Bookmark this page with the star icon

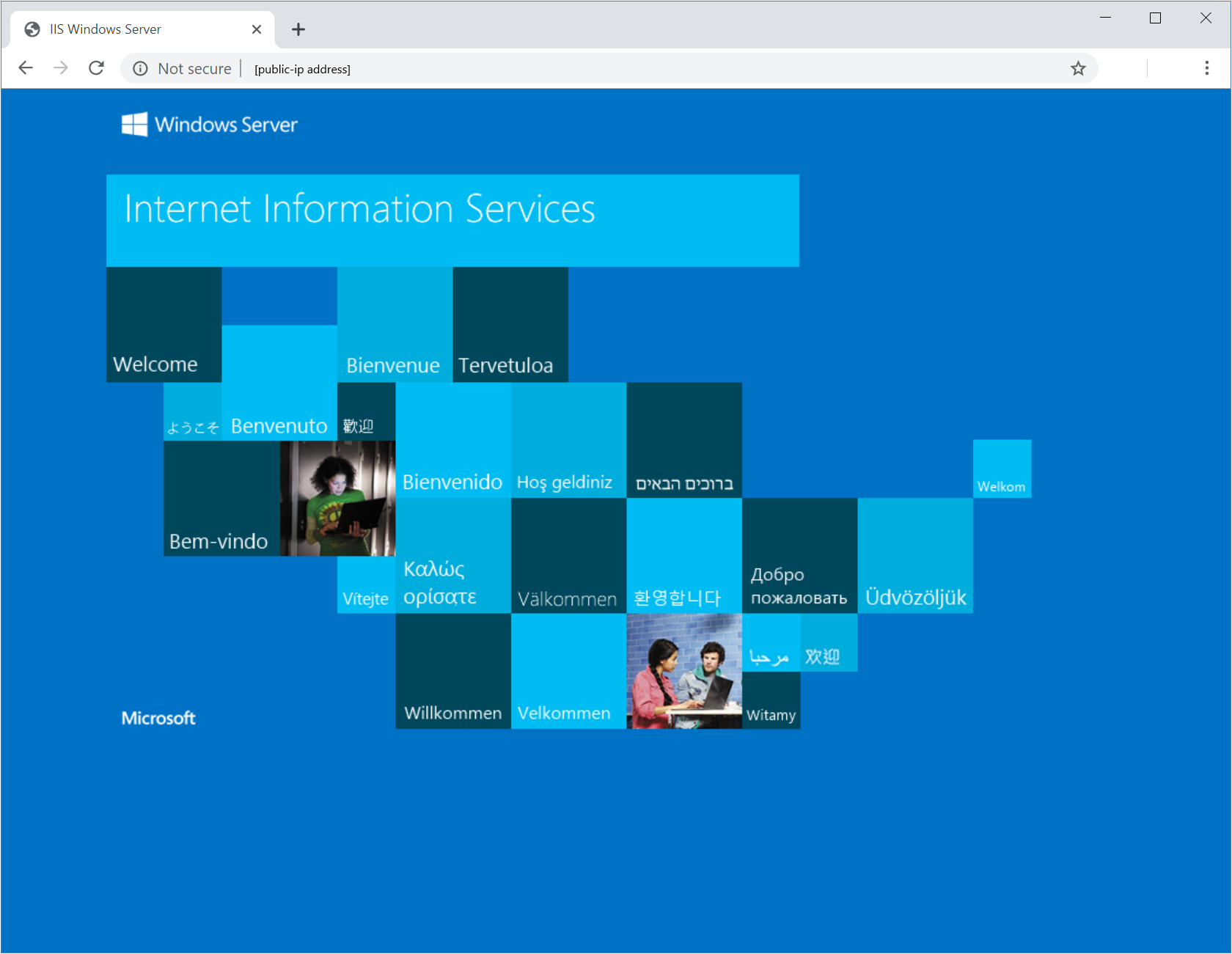coord(1078,68)
